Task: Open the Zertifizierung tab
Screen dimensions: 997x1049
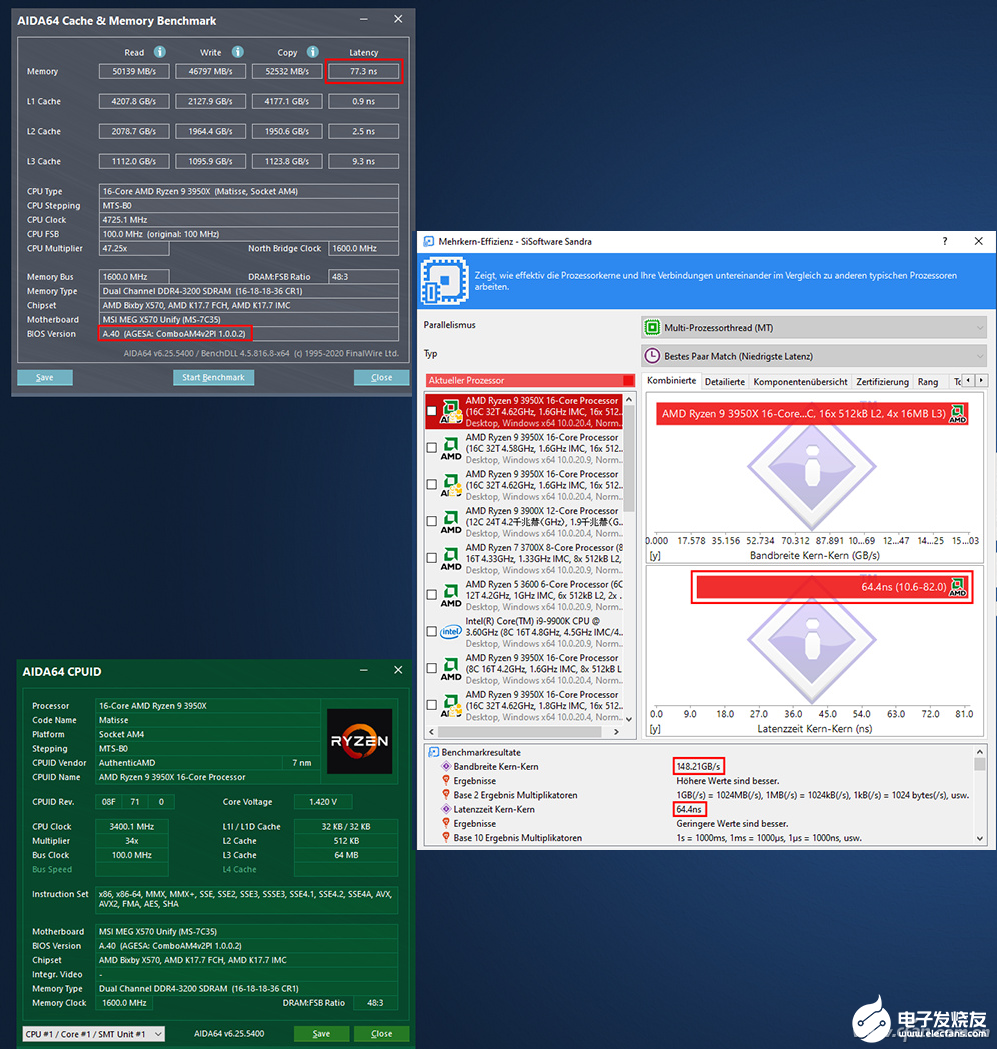Action: [x=883, y=381]
